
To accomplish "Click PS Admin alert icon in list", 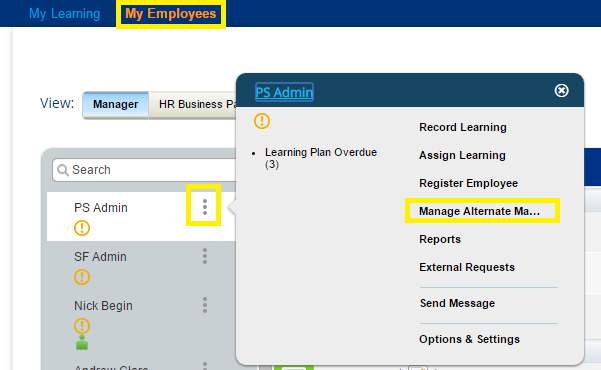I will tap(82, 228).
